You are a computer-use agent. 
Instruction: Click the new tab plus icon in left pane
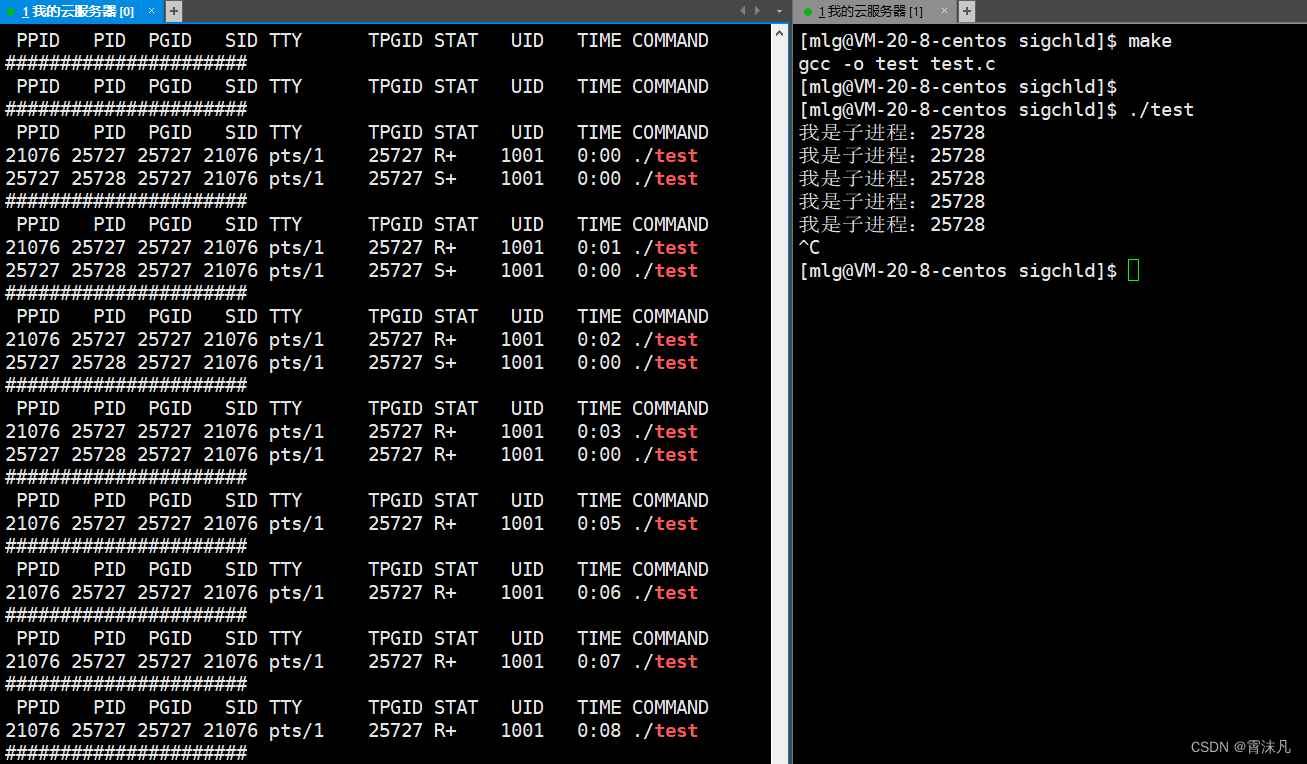point(175,10)
